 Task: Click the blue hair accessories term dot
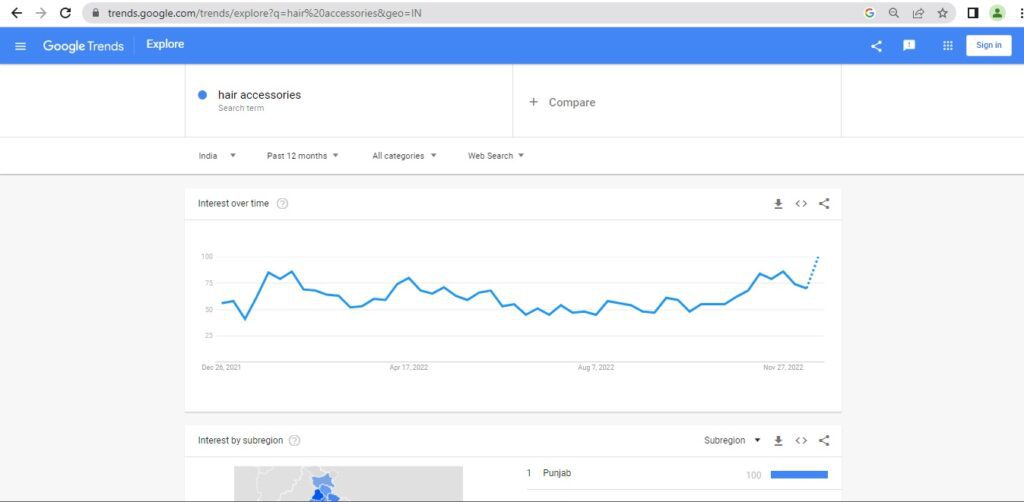click(202, 95)
